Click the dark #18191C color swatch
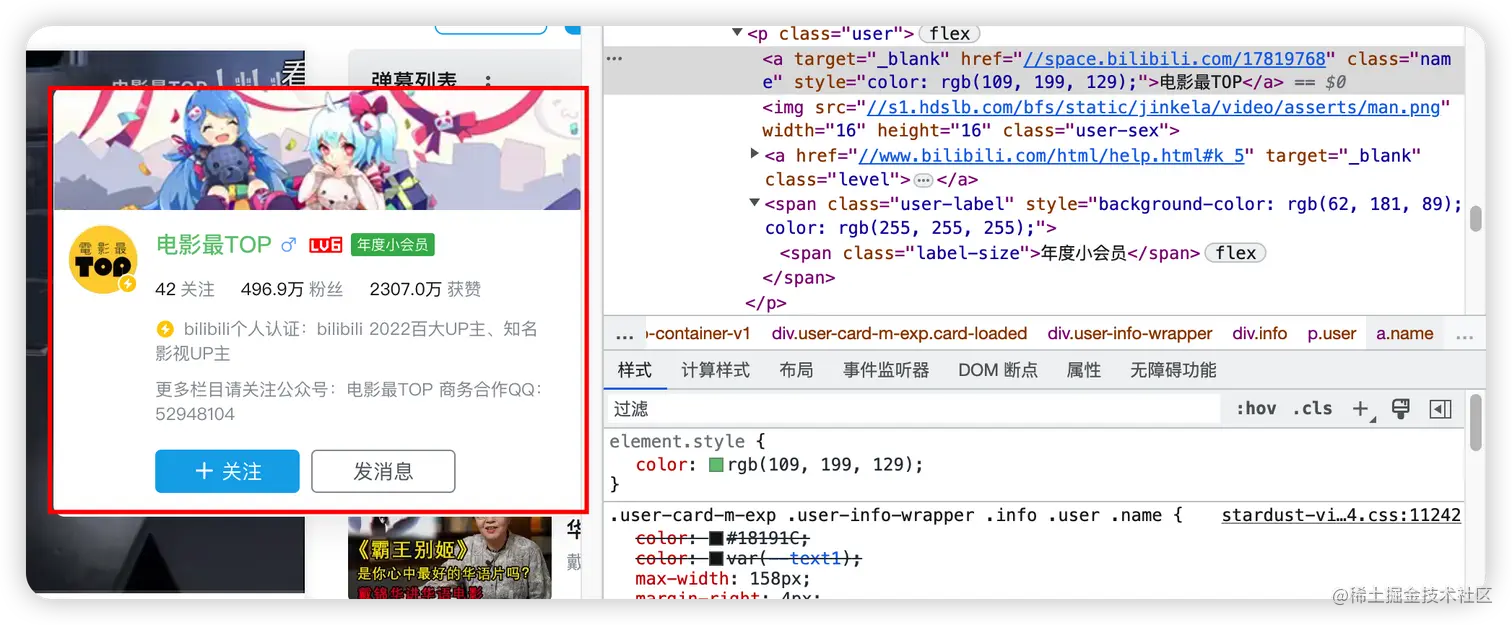Image resolution: width=1512 pixels, height=625 pixels. tap(716, 538)
